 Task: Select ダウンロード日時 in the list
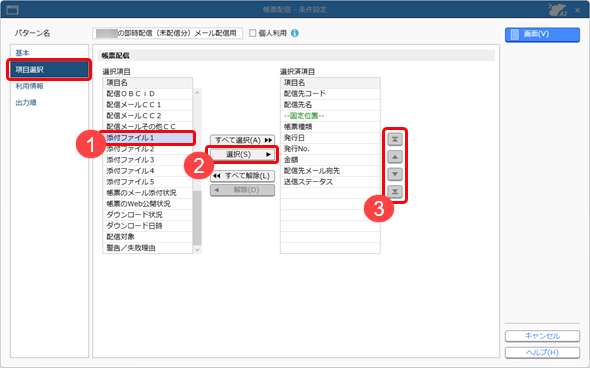tap(148, 226)
